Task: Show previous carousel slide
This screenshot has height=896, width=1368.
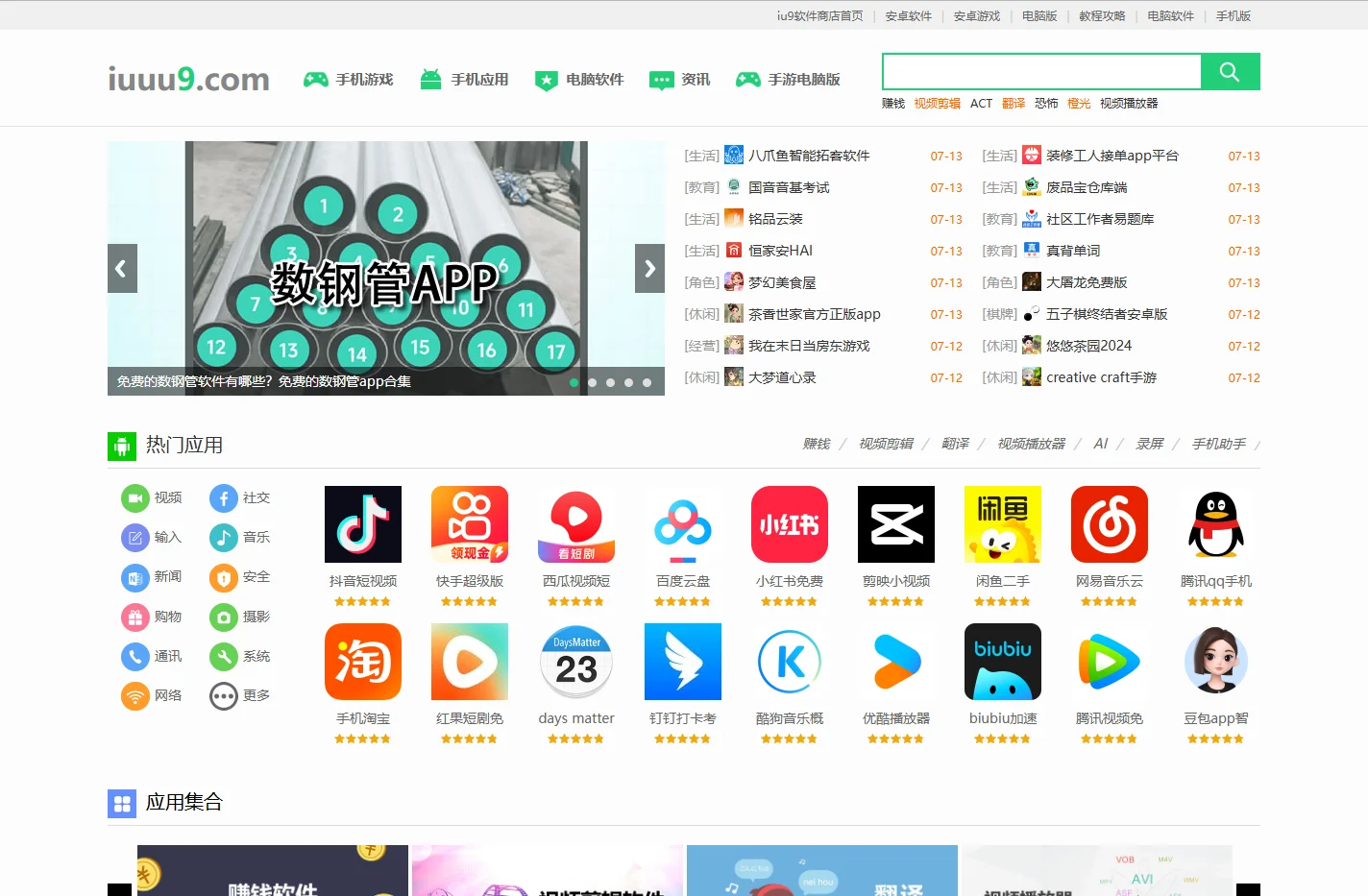Action: (122, 269)
